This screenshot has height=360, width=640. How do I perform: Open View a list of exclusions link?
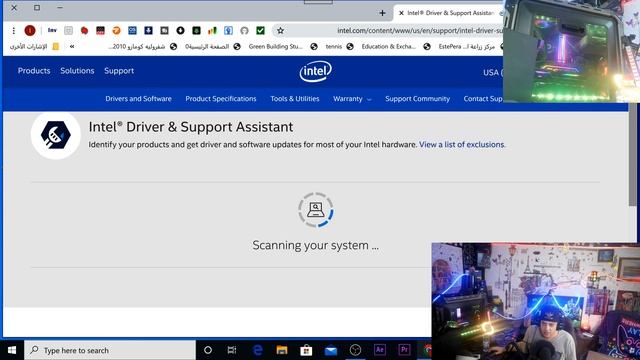pyautogui.click(x=462, y=144)
